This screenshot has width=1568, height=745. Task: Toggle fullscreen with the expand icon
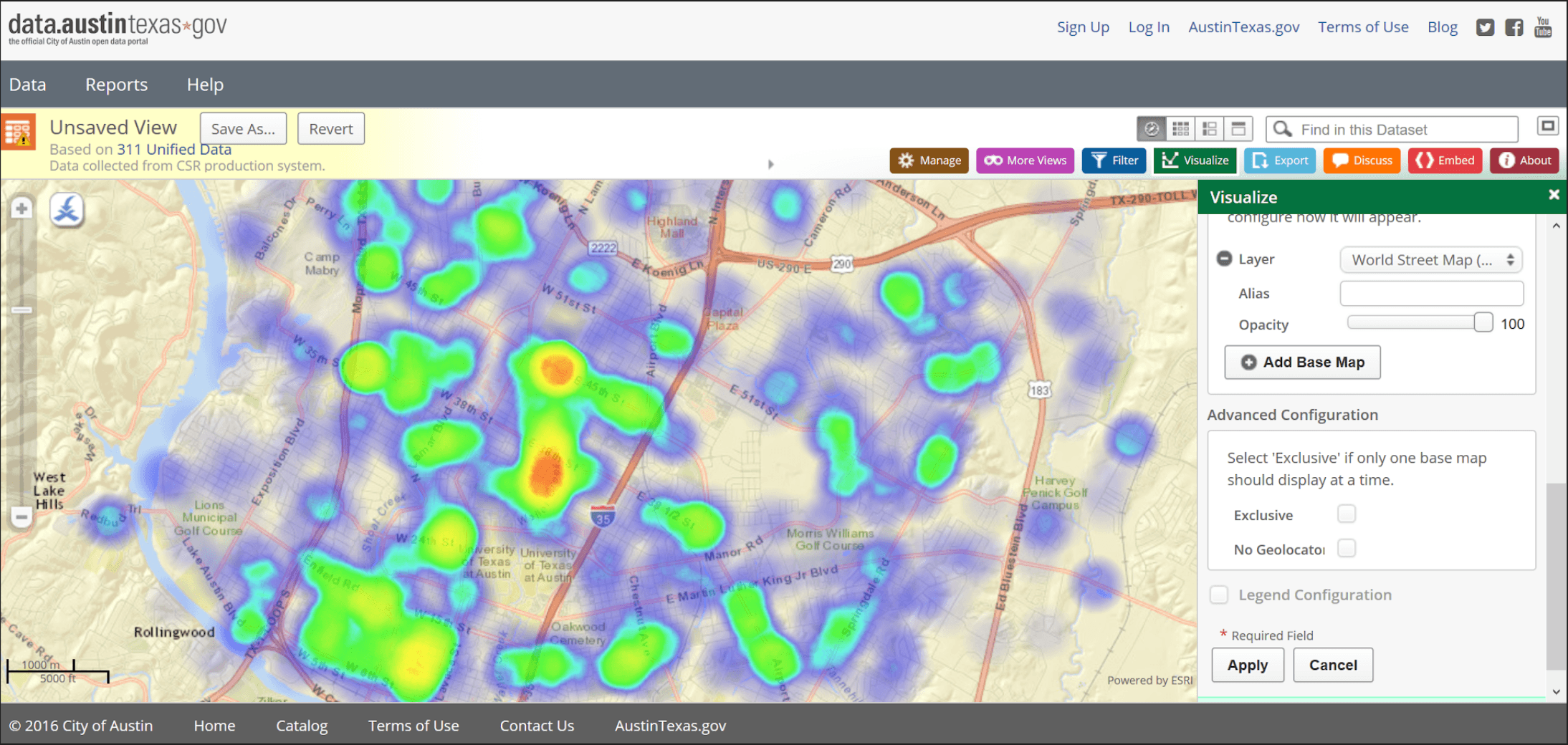pyautogui.click(x=1548, y=127)
